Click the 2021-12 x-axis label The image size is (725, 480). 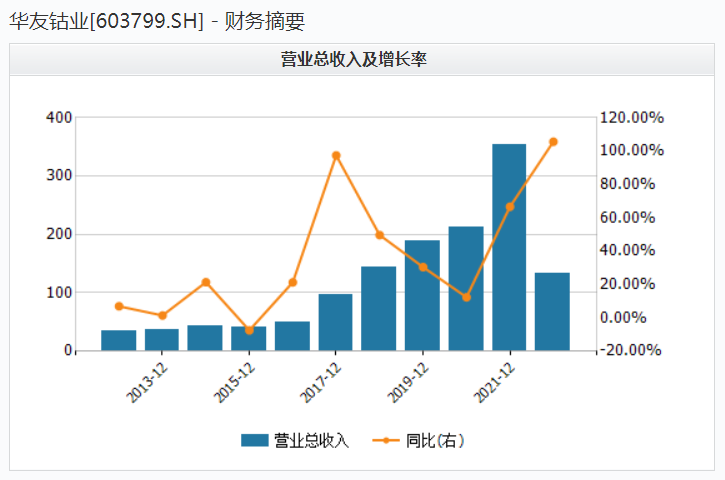[x=497, y=381]
